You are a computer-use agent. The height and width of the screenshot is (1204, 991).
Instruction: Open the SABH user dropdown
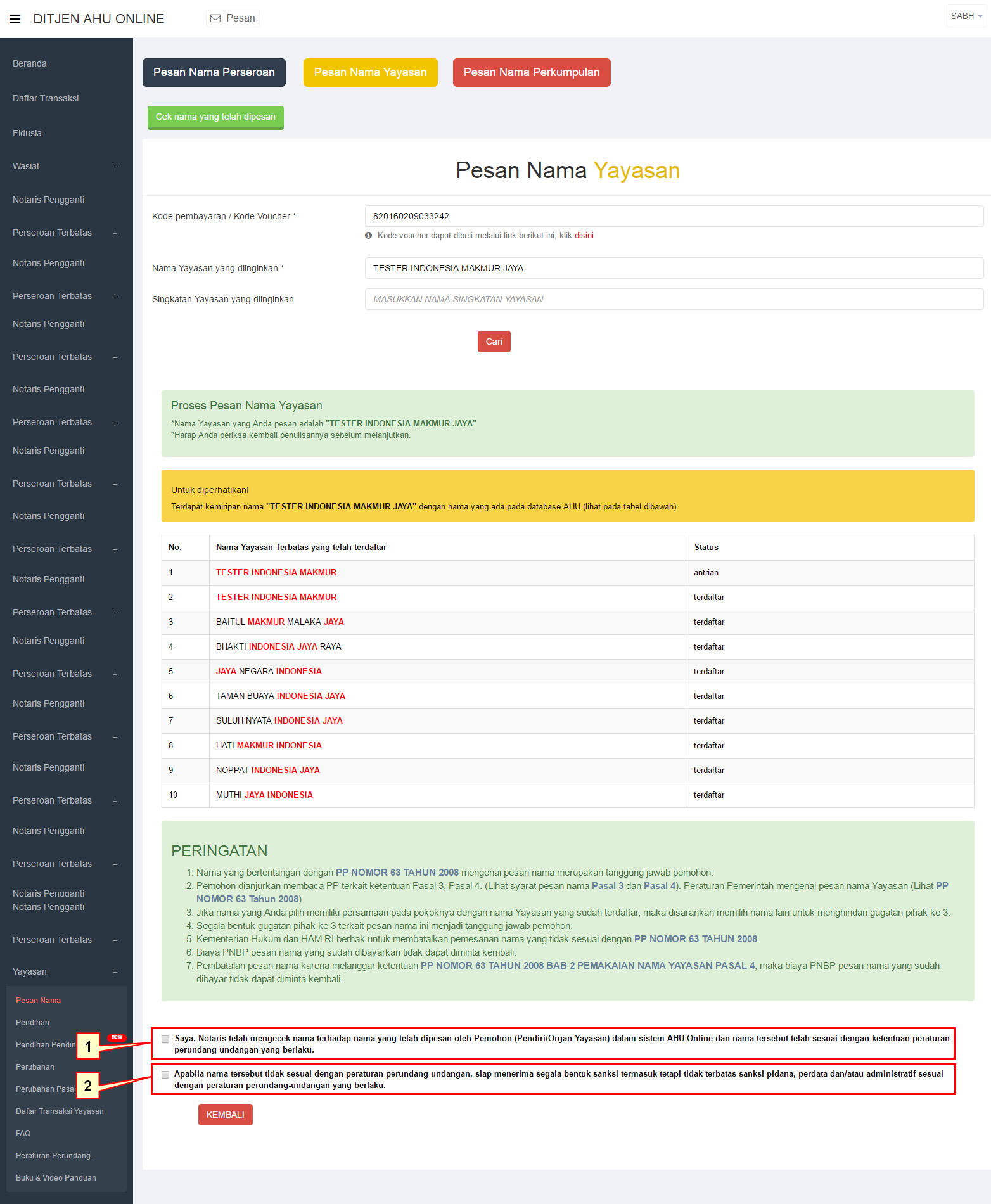click(x=966, y=16)
